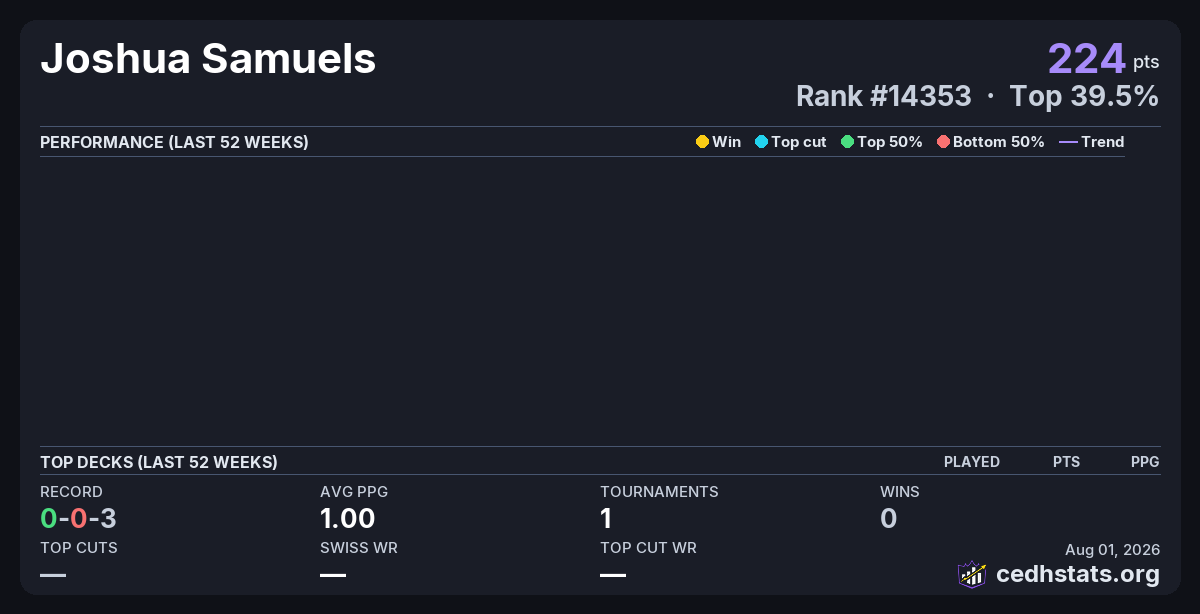This screenshot has width=1200, height=614.
Task: Click the Top 39.5% percentile label
Action: click(x=1084, y=96)
